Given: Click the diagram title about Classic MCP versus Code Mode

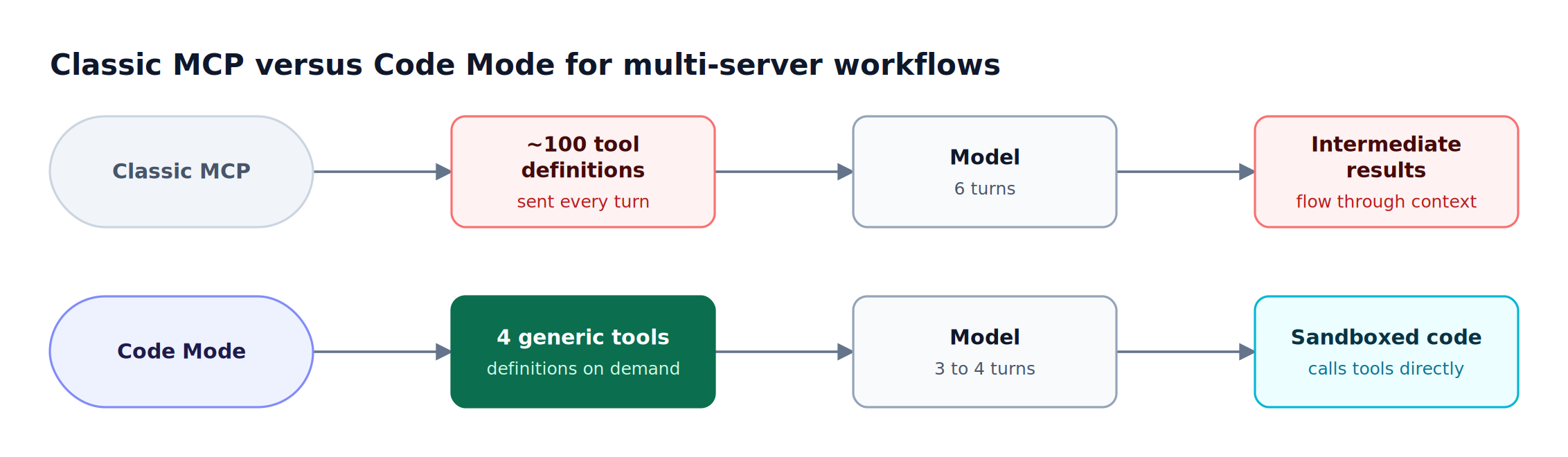Looking at the screenshot, I should [x=525, y=65].
